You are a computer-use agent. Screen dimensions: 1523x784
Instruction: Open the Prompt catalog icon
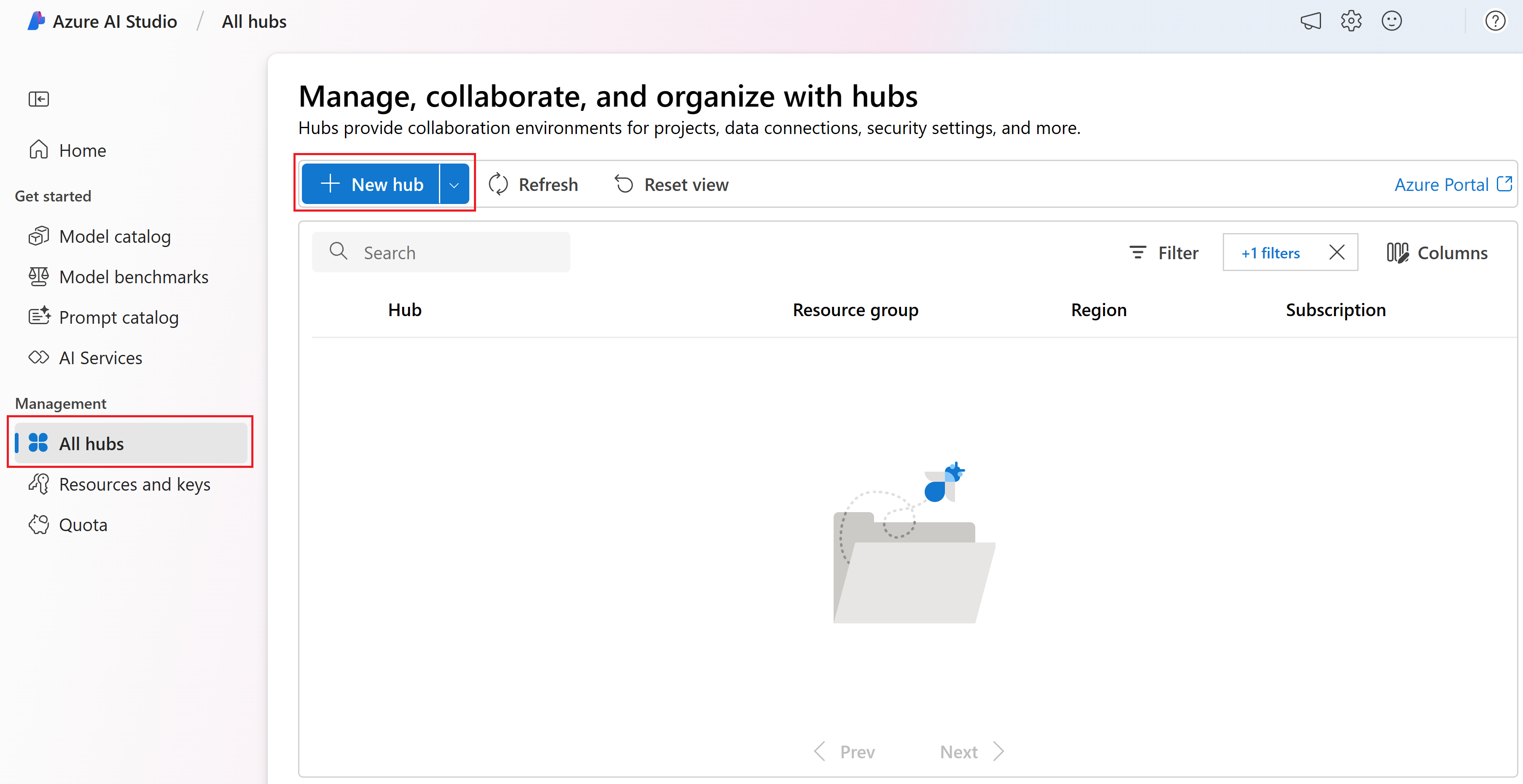[x=38, y=316]
